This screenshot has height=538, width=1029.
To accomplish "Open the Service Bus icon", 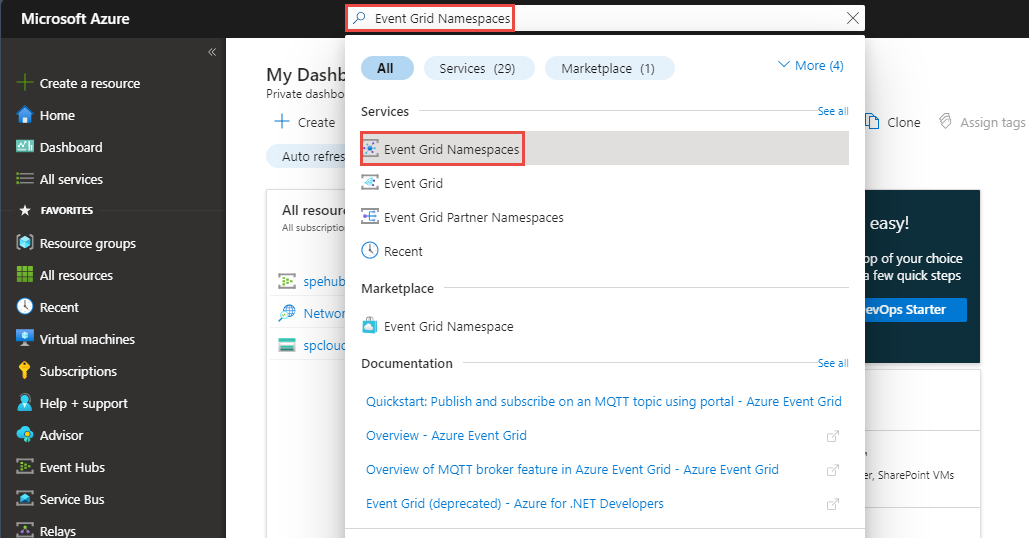I will click(25, 499).
